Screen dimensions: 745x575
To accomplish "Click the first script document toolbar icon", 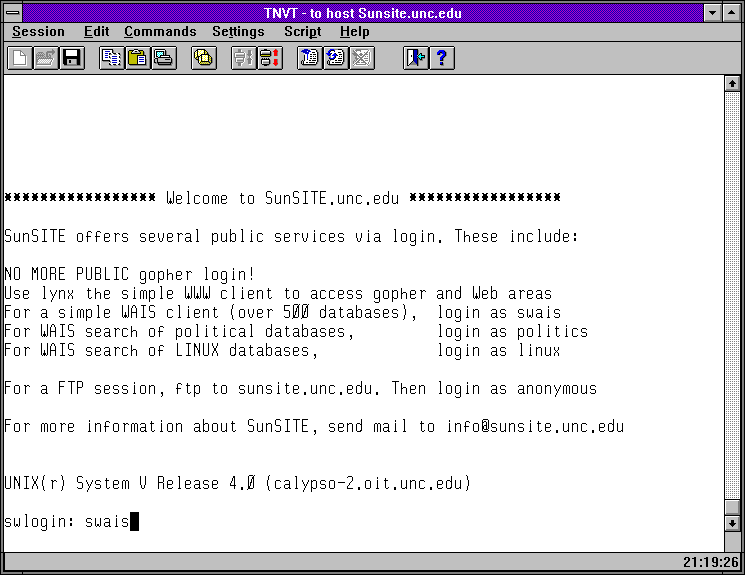I will coord(309,58).
